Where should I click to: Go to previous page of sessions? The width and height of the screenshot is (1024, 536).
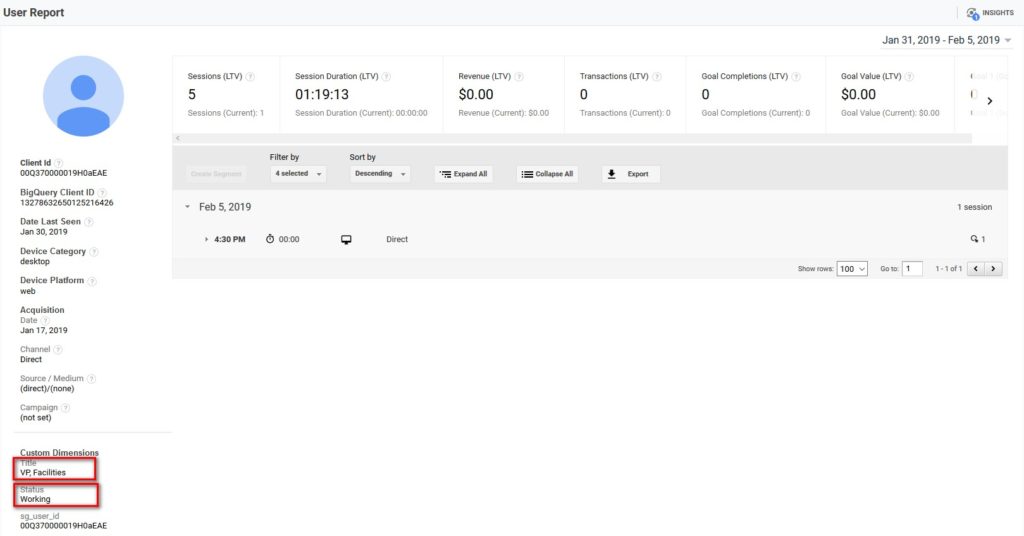coord(976,268)
